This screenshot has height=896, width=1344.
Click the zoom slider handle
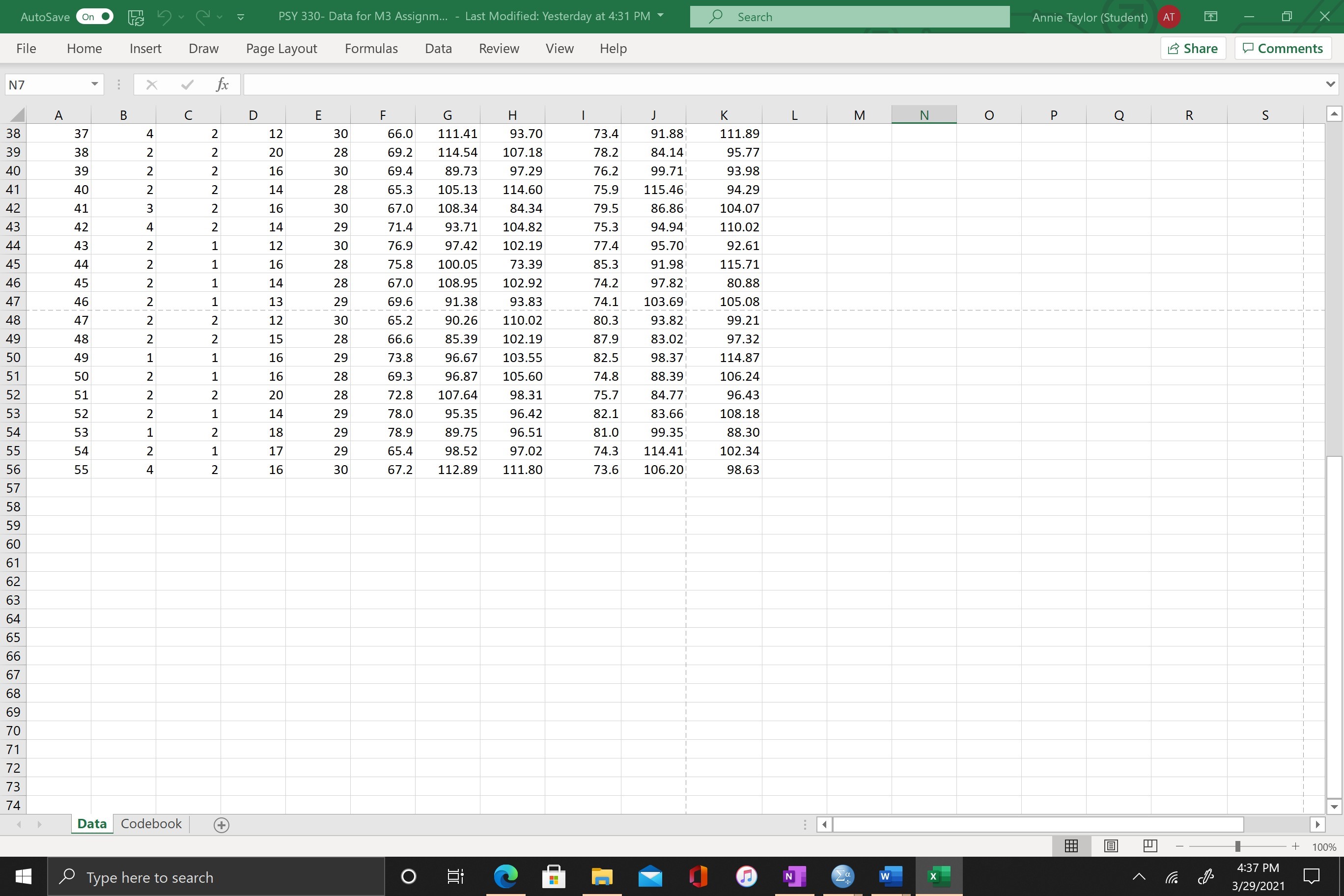(1237, 846)
